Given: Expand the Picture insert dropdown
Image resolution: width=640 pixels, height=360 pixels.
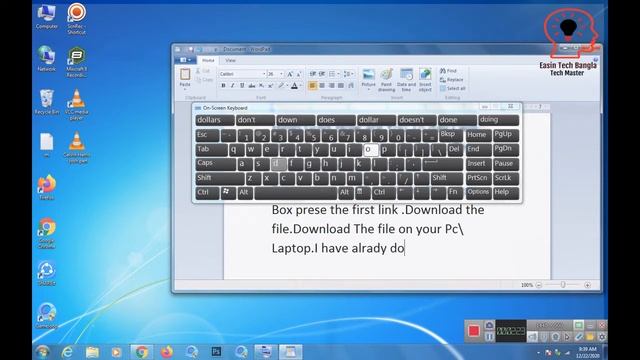Looking at the screenshot, I should point(368,89).
